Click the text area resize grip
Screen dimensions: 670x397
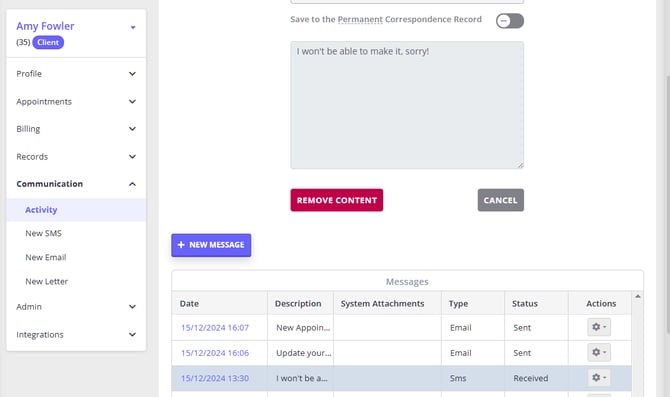click(520, 165)
